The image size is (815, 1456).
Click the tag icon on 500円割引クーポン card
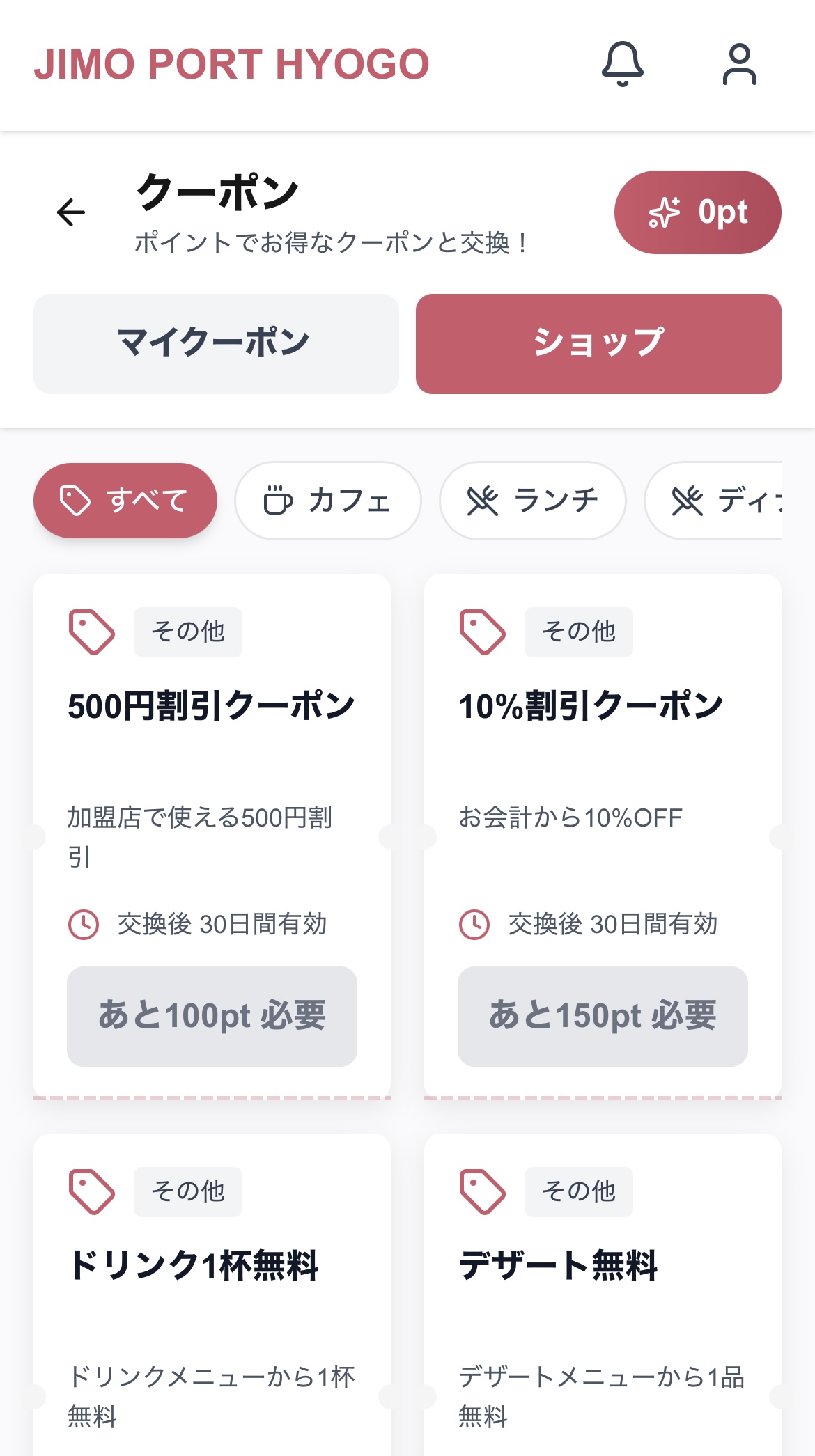[x=91, y=632]
